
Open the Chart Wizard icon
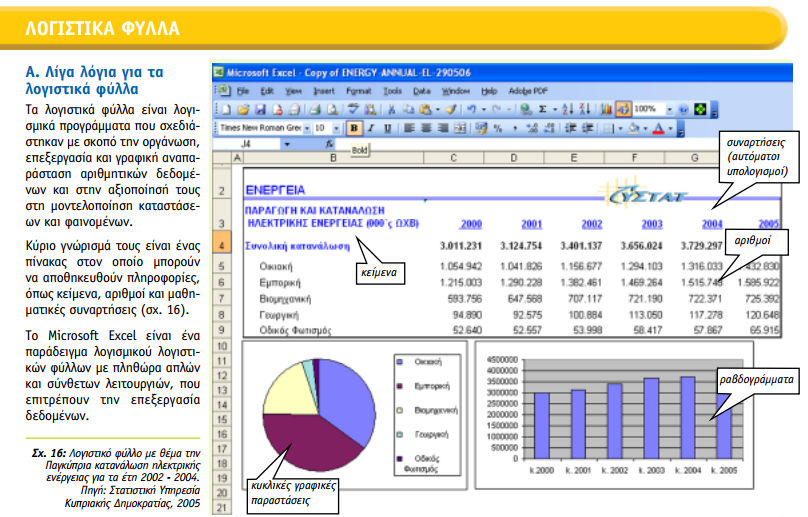point(606,109)
